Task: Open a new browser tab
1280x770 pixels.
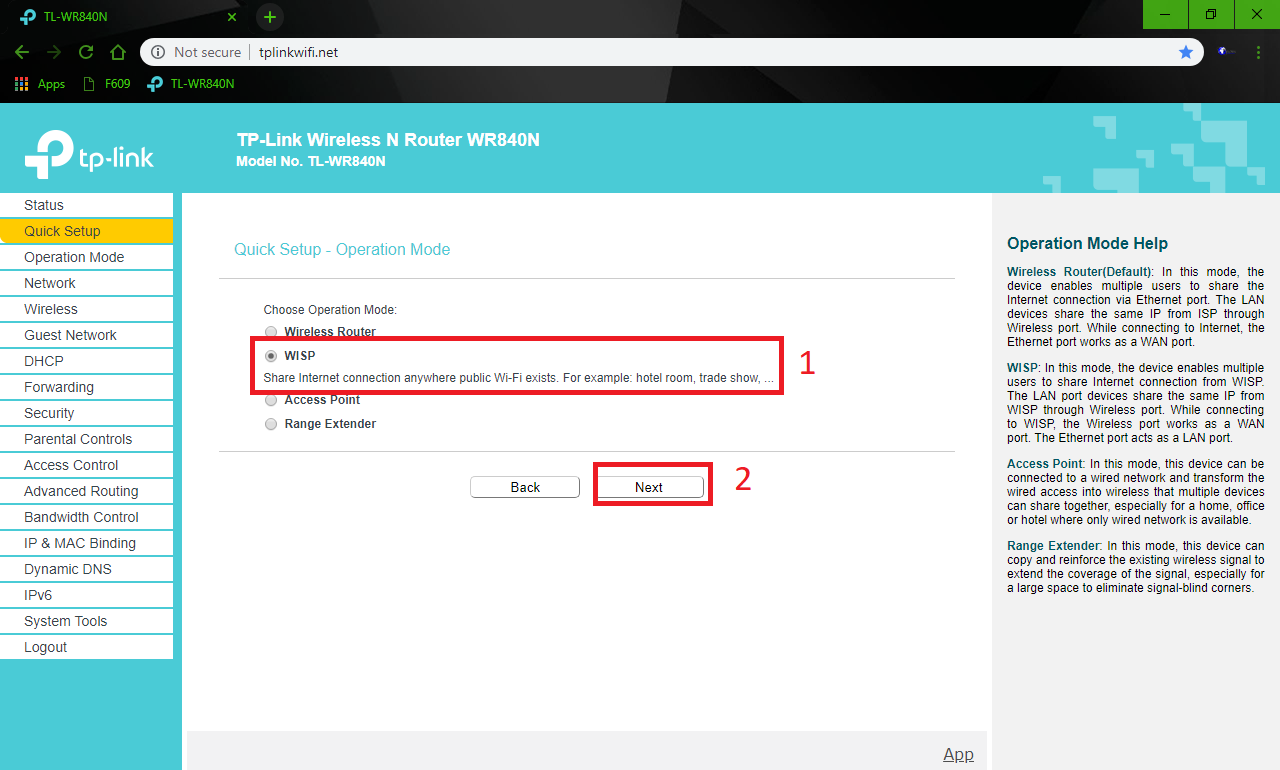Action: click(270, 17)
